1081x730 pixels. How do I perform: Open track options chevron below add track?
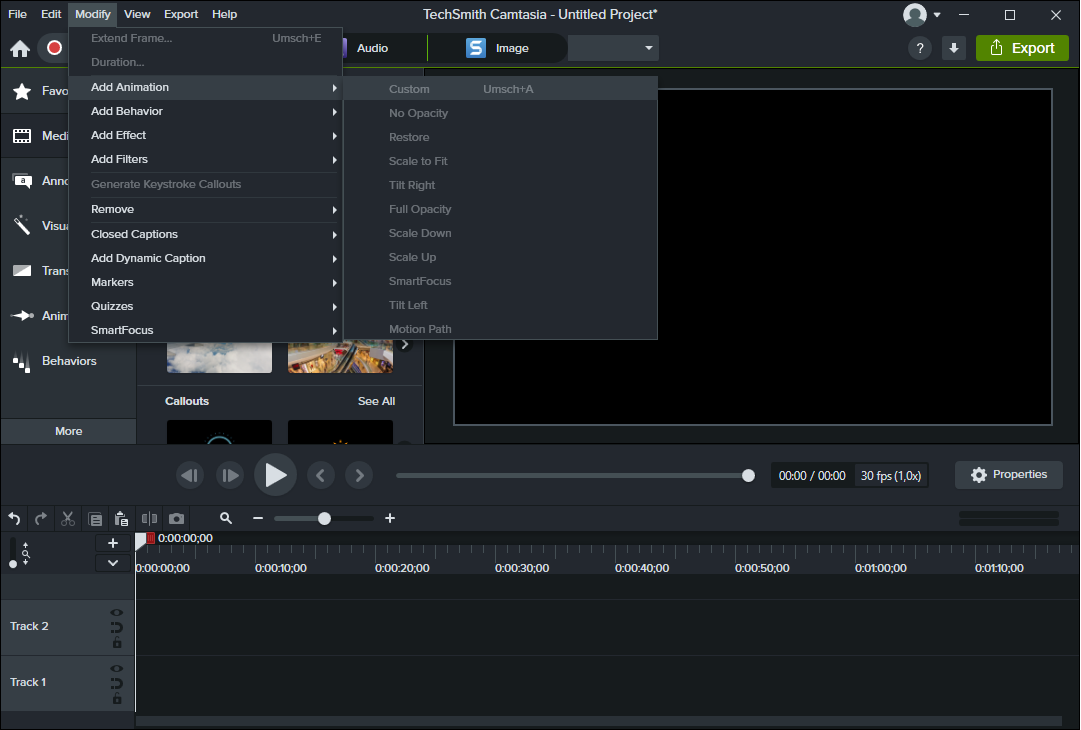[113, 563]
